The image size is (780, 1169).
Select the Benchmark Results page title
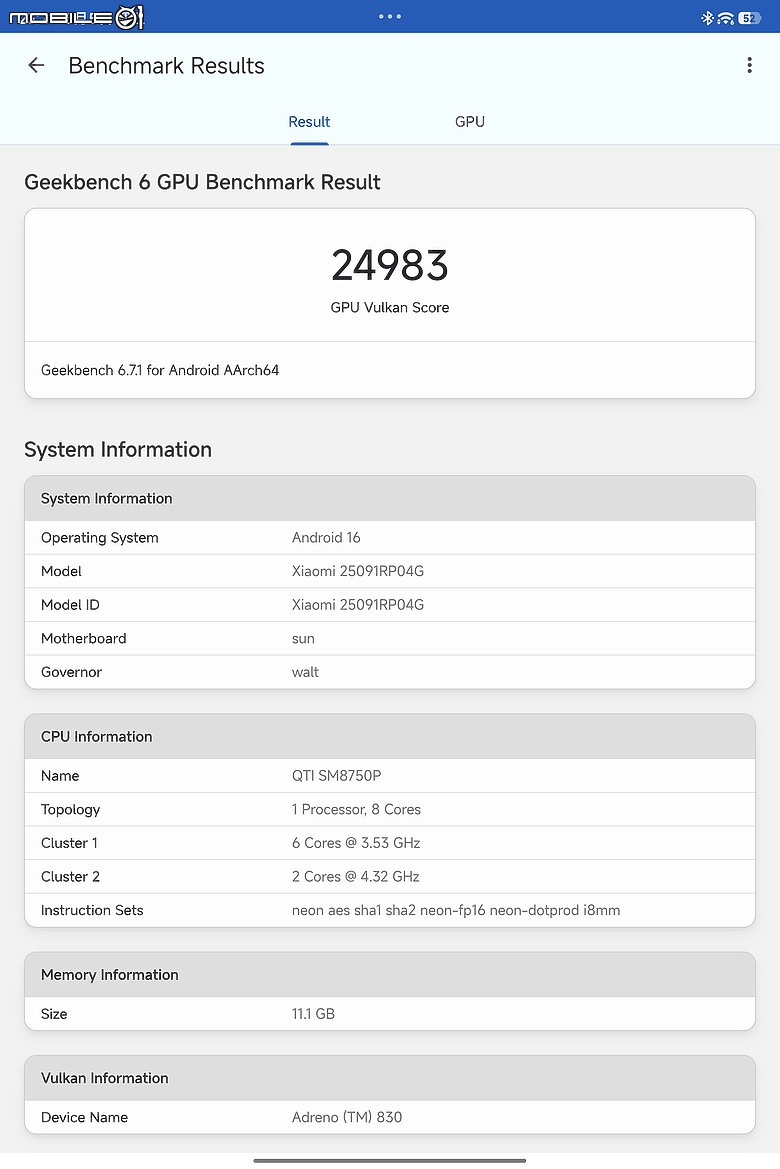pos(166,66)
